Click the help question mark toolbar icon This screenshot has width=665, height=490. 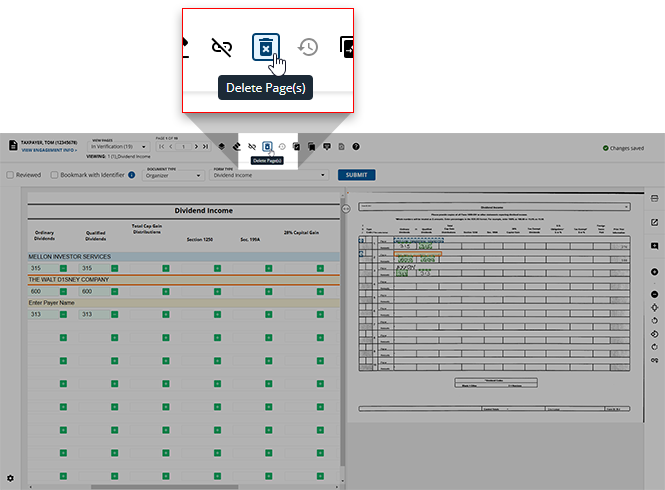click(x=356, y=147)
